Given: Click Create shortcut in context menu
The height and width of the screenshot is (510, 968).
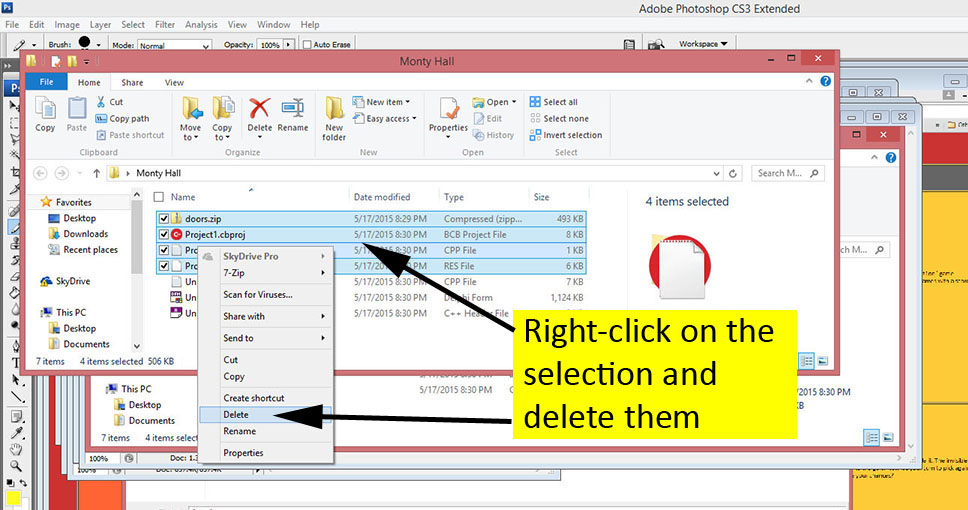Looking at the screenshot, I should pos(267,398).
